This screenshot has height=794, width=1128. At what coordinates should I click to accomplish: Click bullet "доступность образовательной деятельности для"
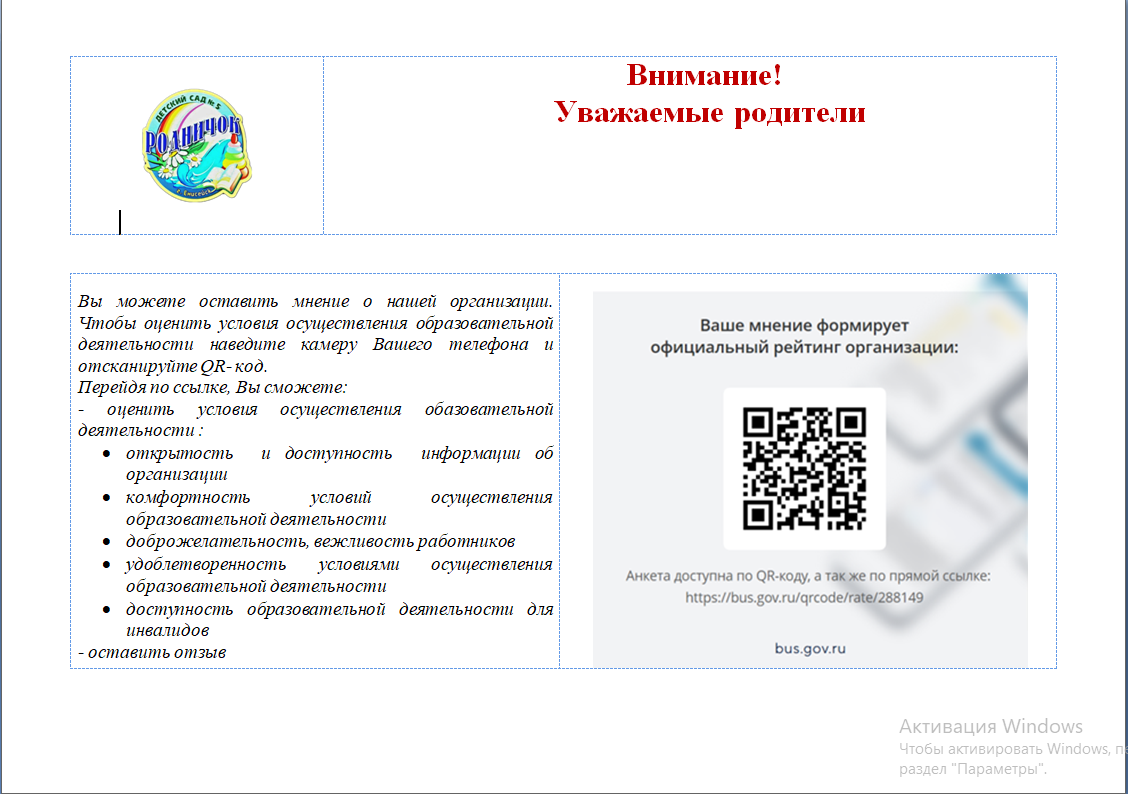tap(339, 609)
